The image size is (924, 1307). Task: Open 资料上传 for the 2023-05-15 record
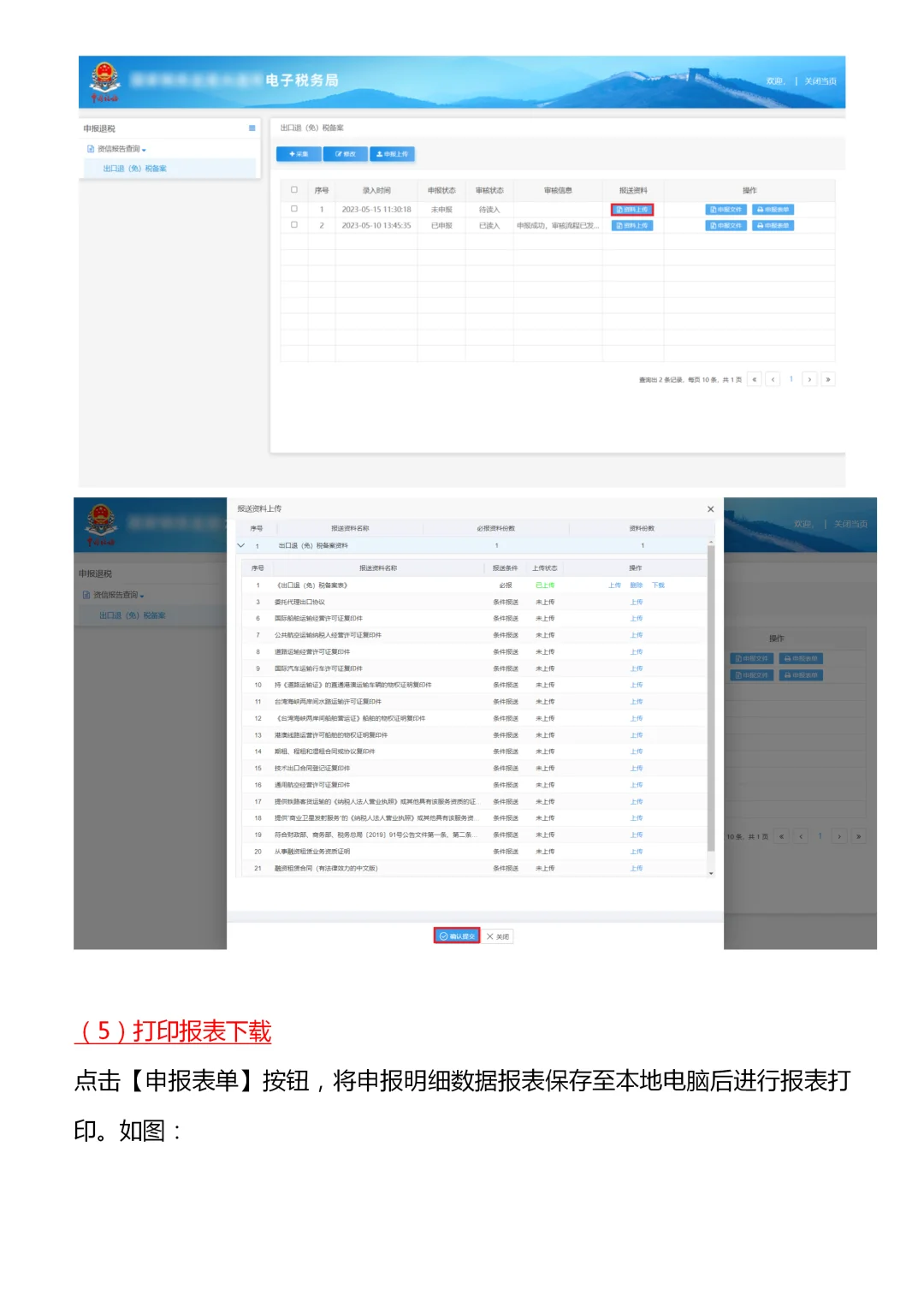(x=632, y=208)
